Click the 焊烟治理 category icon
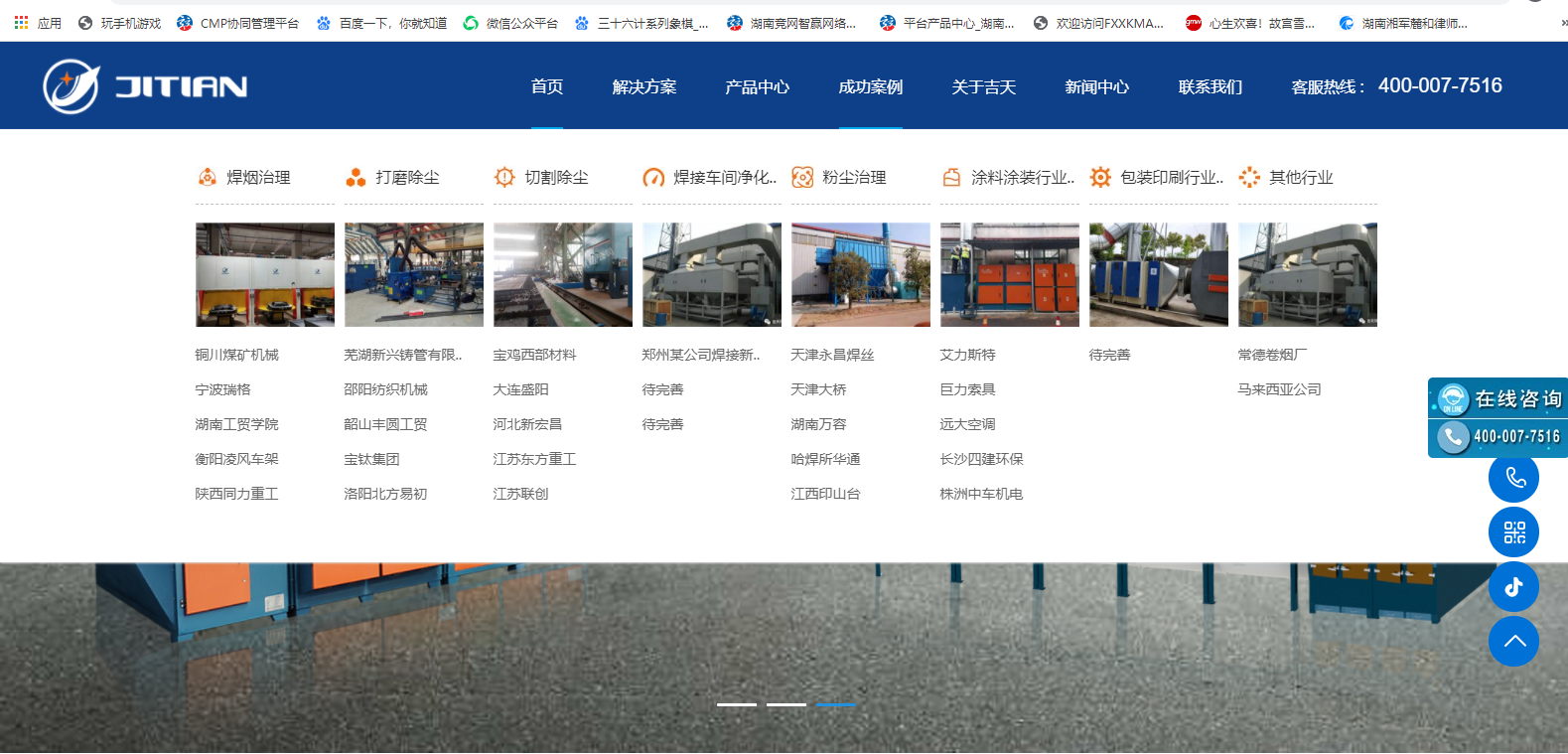Image resolution: width=1568 pixels, height=754 pixels. click(208, 178)
